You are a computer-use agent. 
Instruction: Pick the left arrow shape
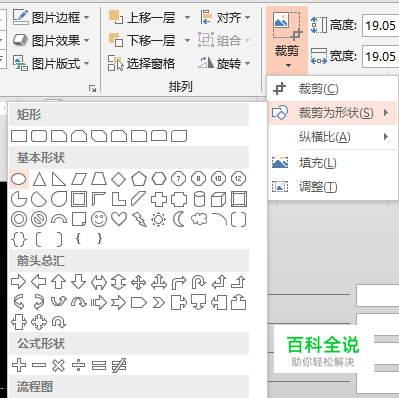click(39, 282)
